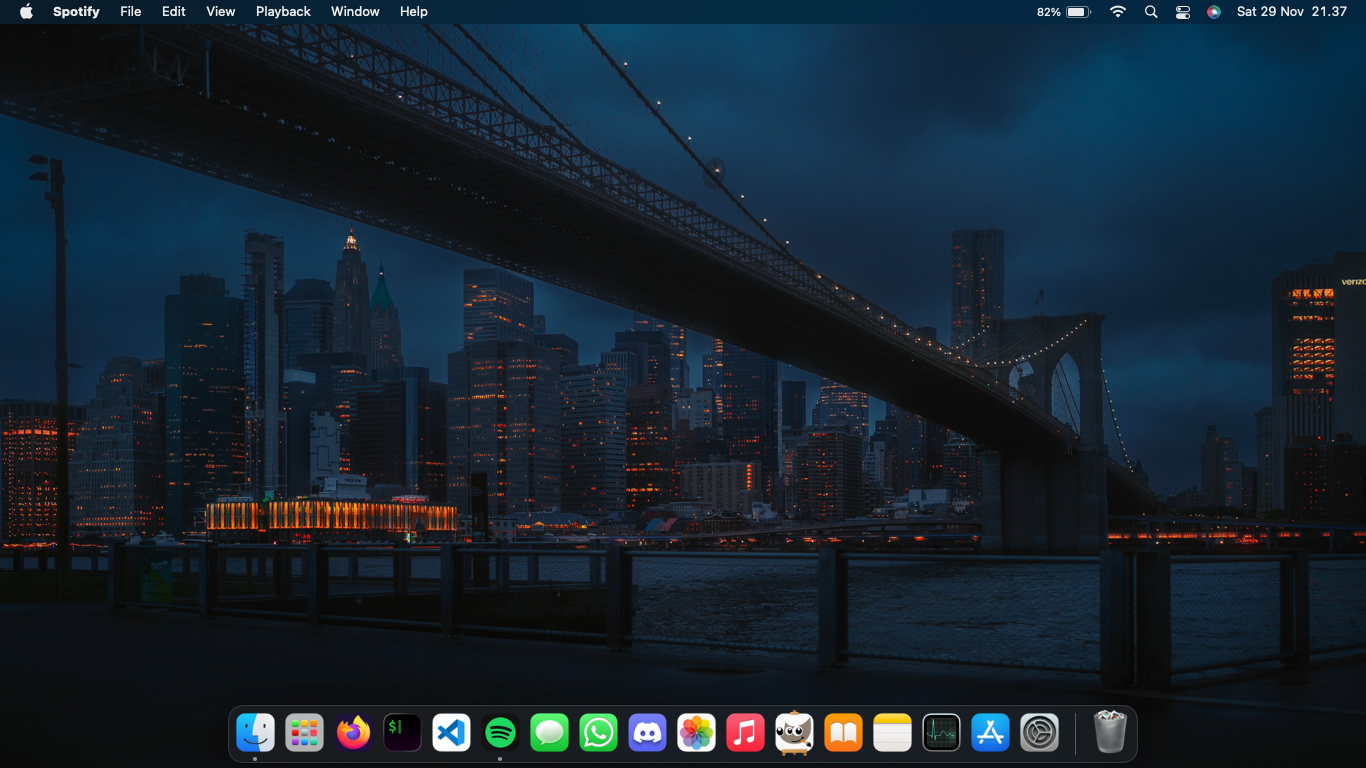This screenshot has height=768, width=1366.
Task: Activate Siri from the menu bar
Action: (x=1213, y=11)
